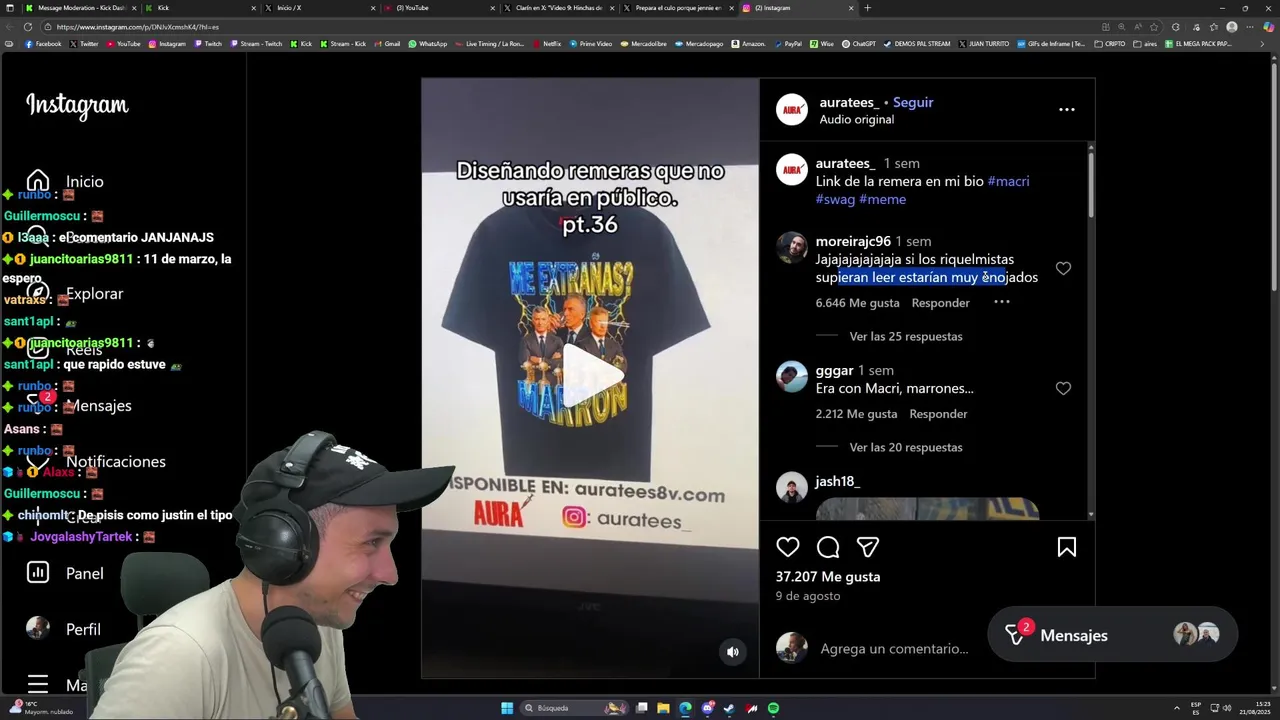Open the ChatGPT bookmark
Image resolution: width=1280 pixels, height=720 pixels.
click(858, 44)
